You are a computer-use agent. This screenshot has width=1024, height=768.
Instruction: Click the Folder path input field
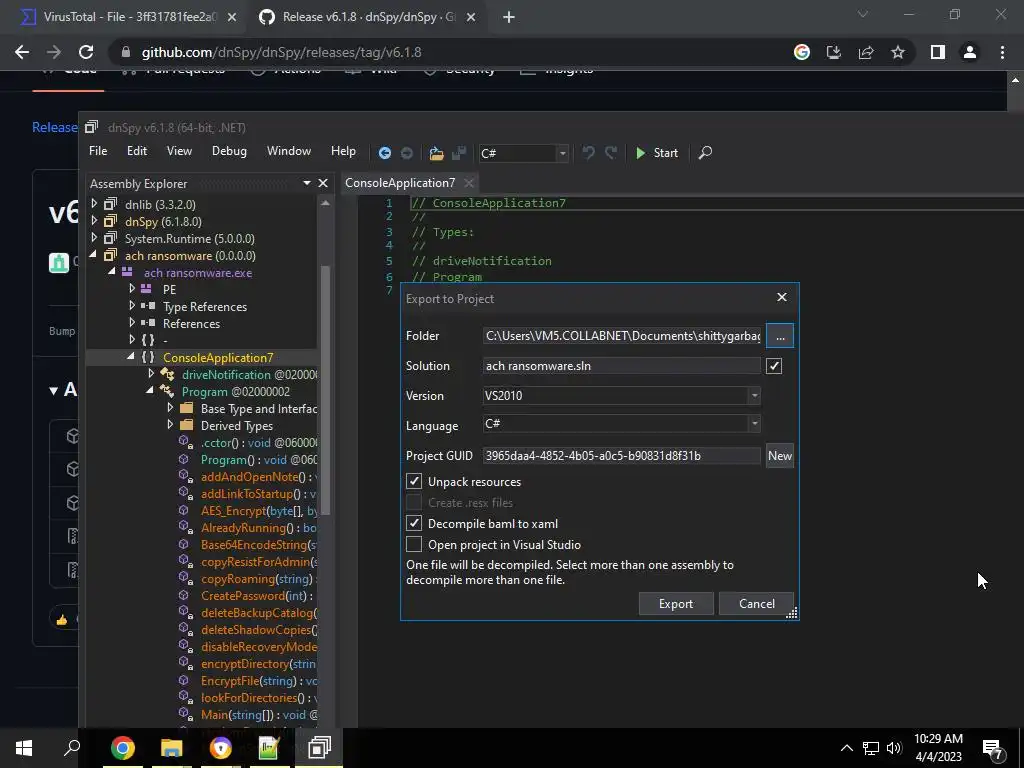tap(622, 336)
